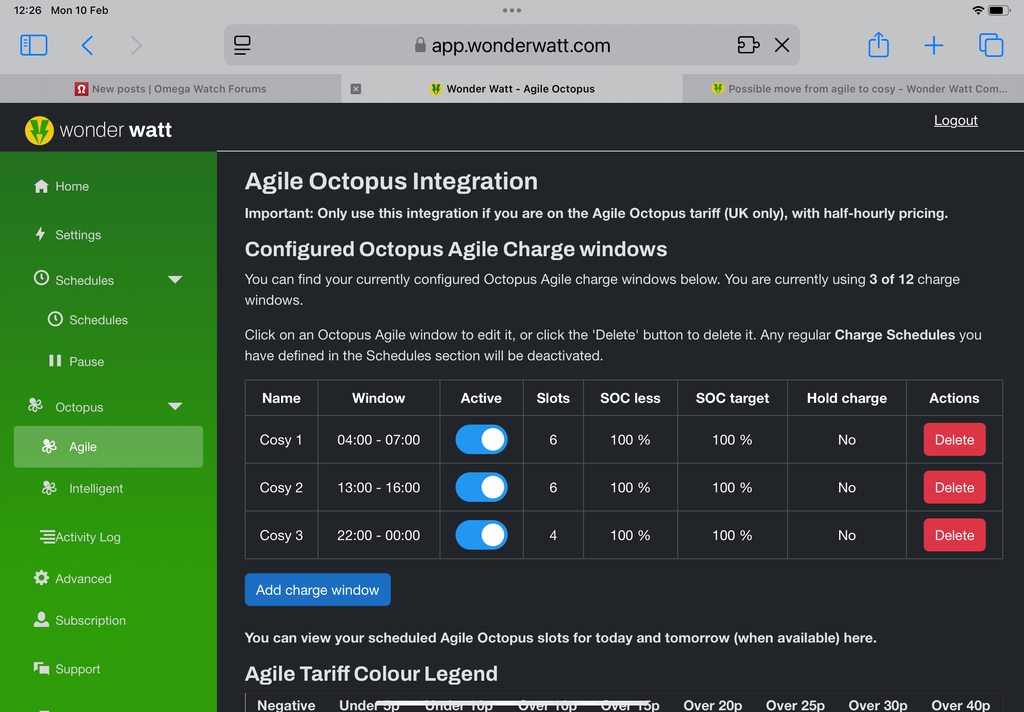This screenshot has height=712, width=1024.
Task: Open the Activity Log menu item
Action: click(87, 537)
